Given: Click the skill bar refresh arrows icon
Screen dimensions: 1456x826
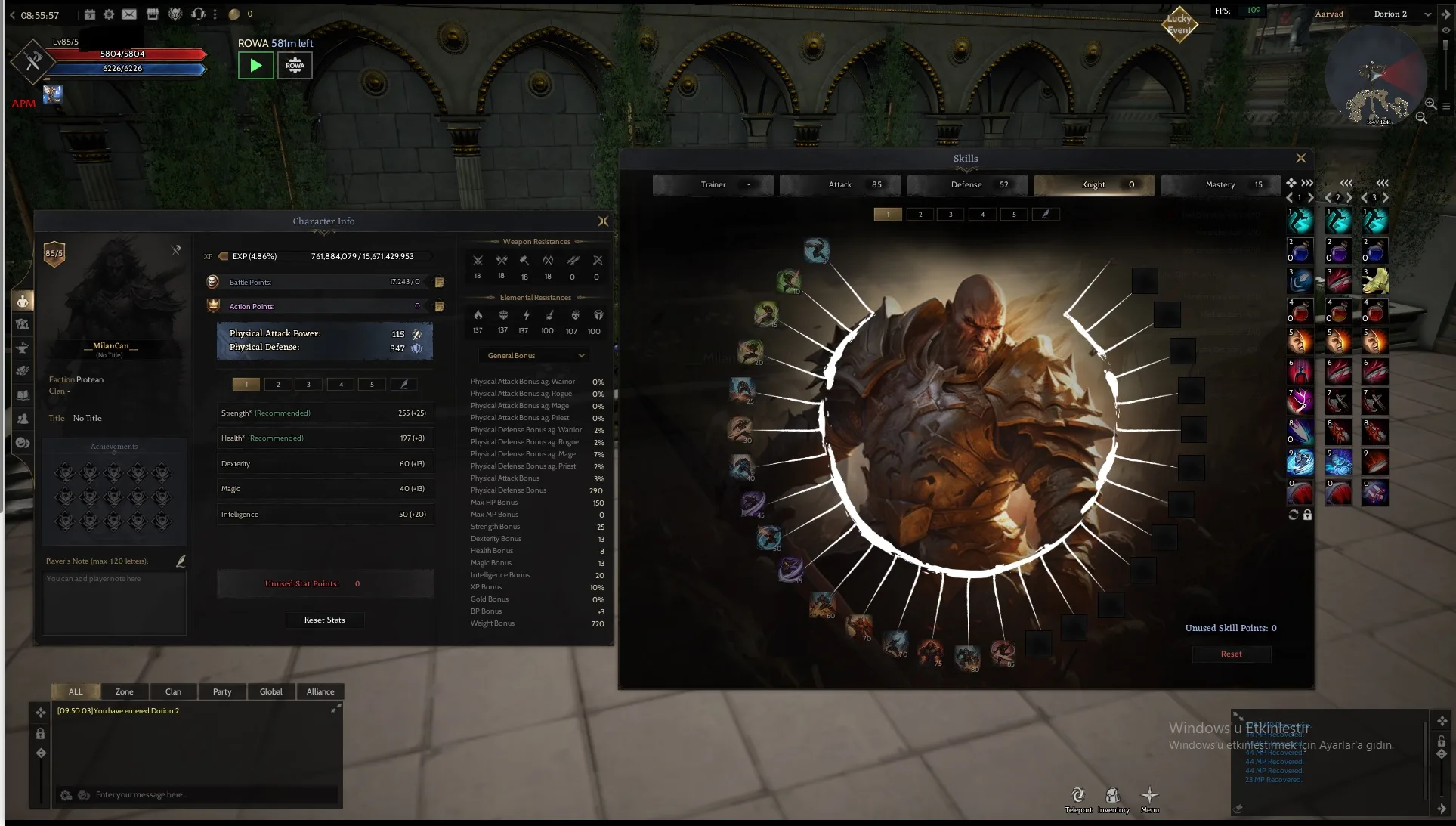Looking at the screenshot, I should (1294, 515).
